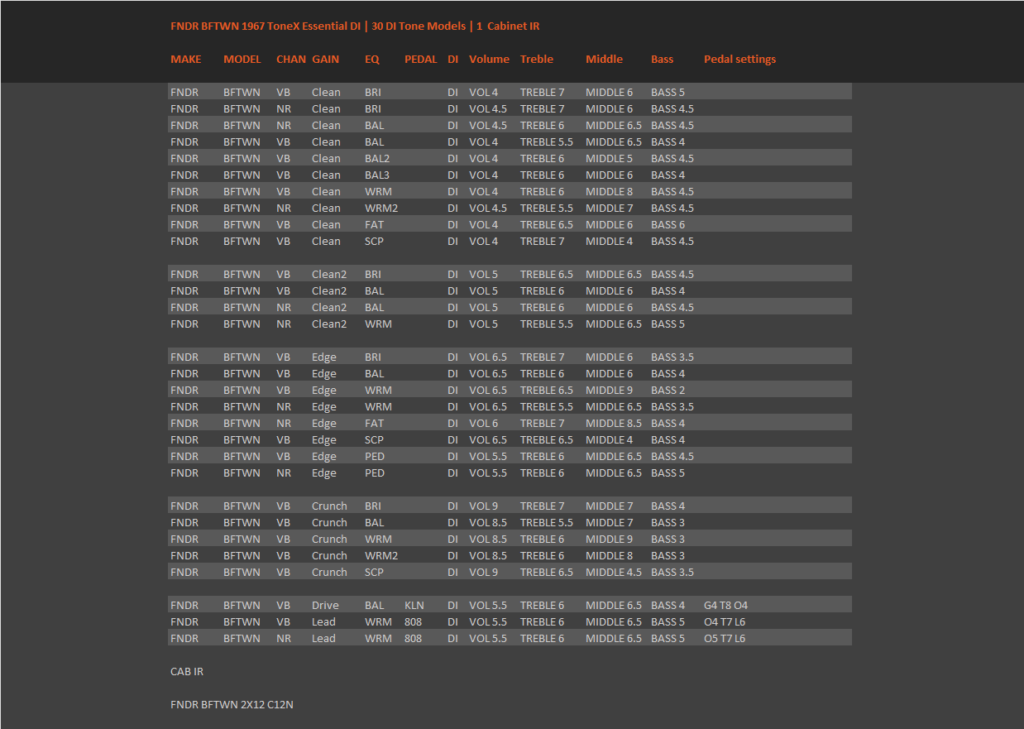Click Lead in the NR Lead row
Image resolution: width=1024 pixels, height=729 pixels.
tap(323, 638)
